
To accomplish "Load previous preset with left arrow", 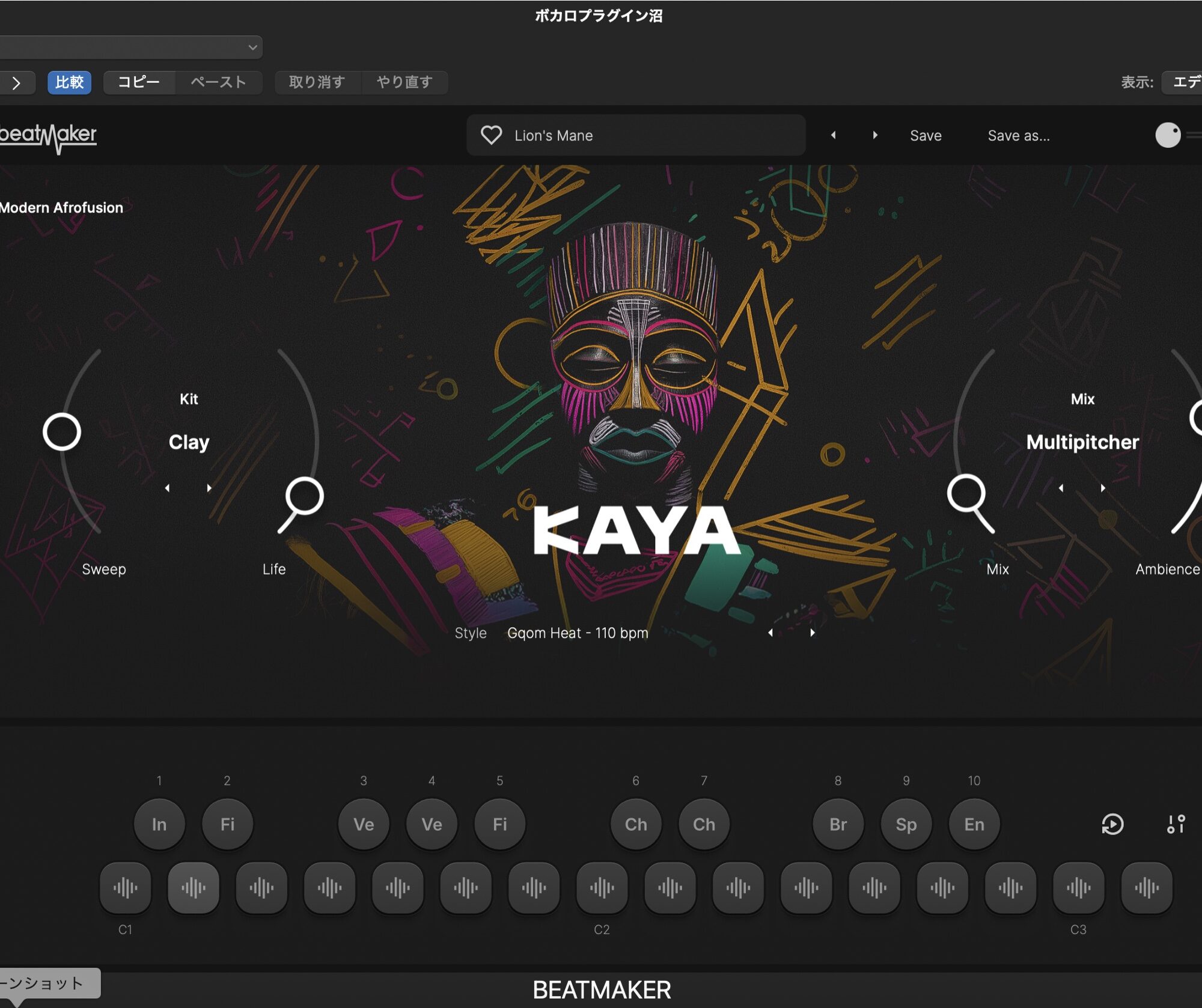I will (x=833, y=135).
